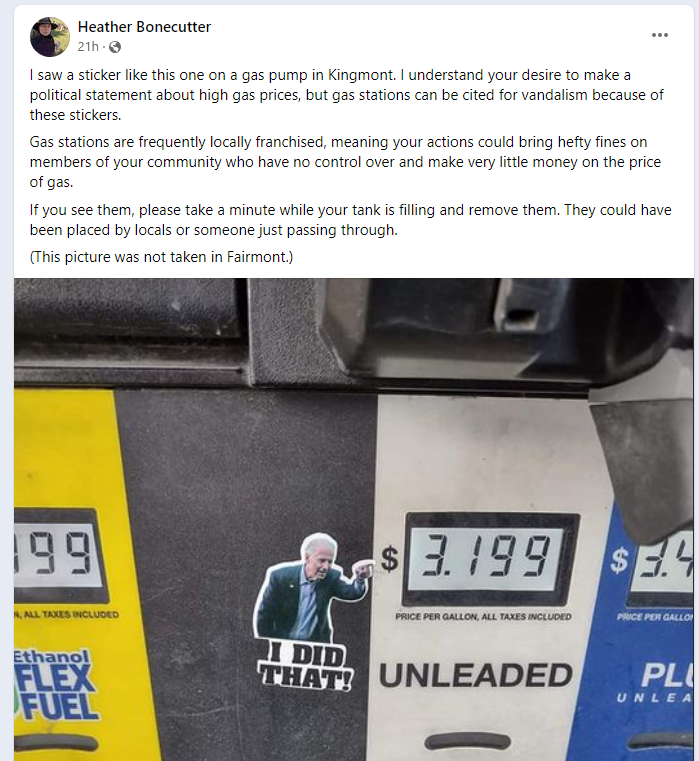699x761 pixels.
Task: Click the paragraph about locally franchised stations
Action: pos(345,162)
